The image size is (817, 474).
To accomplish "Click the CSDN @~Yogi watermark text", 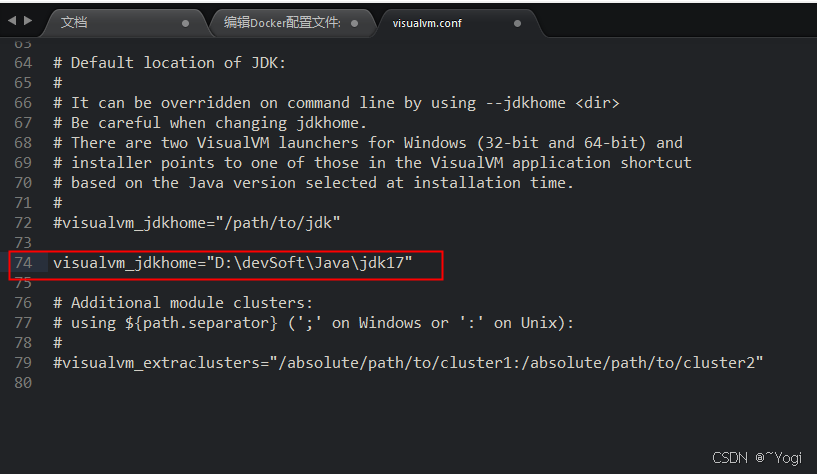I will [758, 457].
